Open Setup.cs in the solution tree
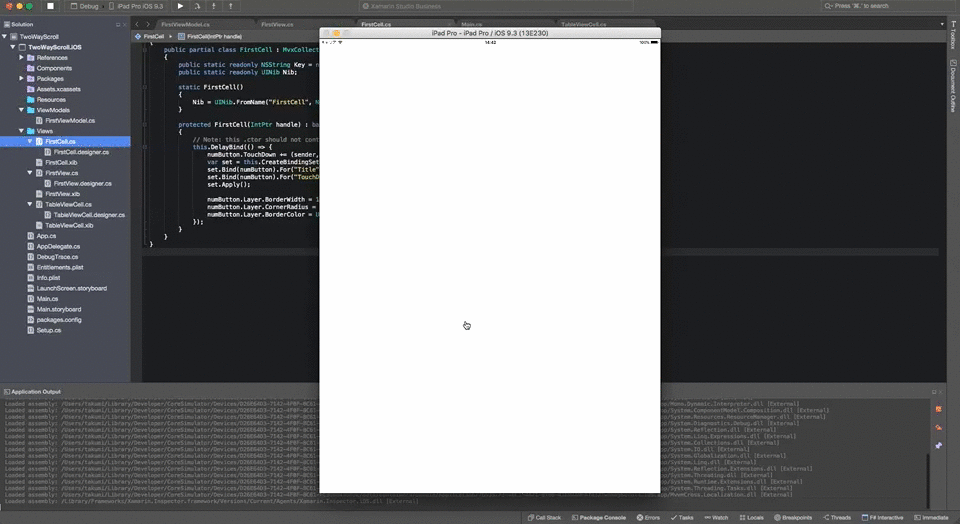The image size is (960, 524). [44, 331]
